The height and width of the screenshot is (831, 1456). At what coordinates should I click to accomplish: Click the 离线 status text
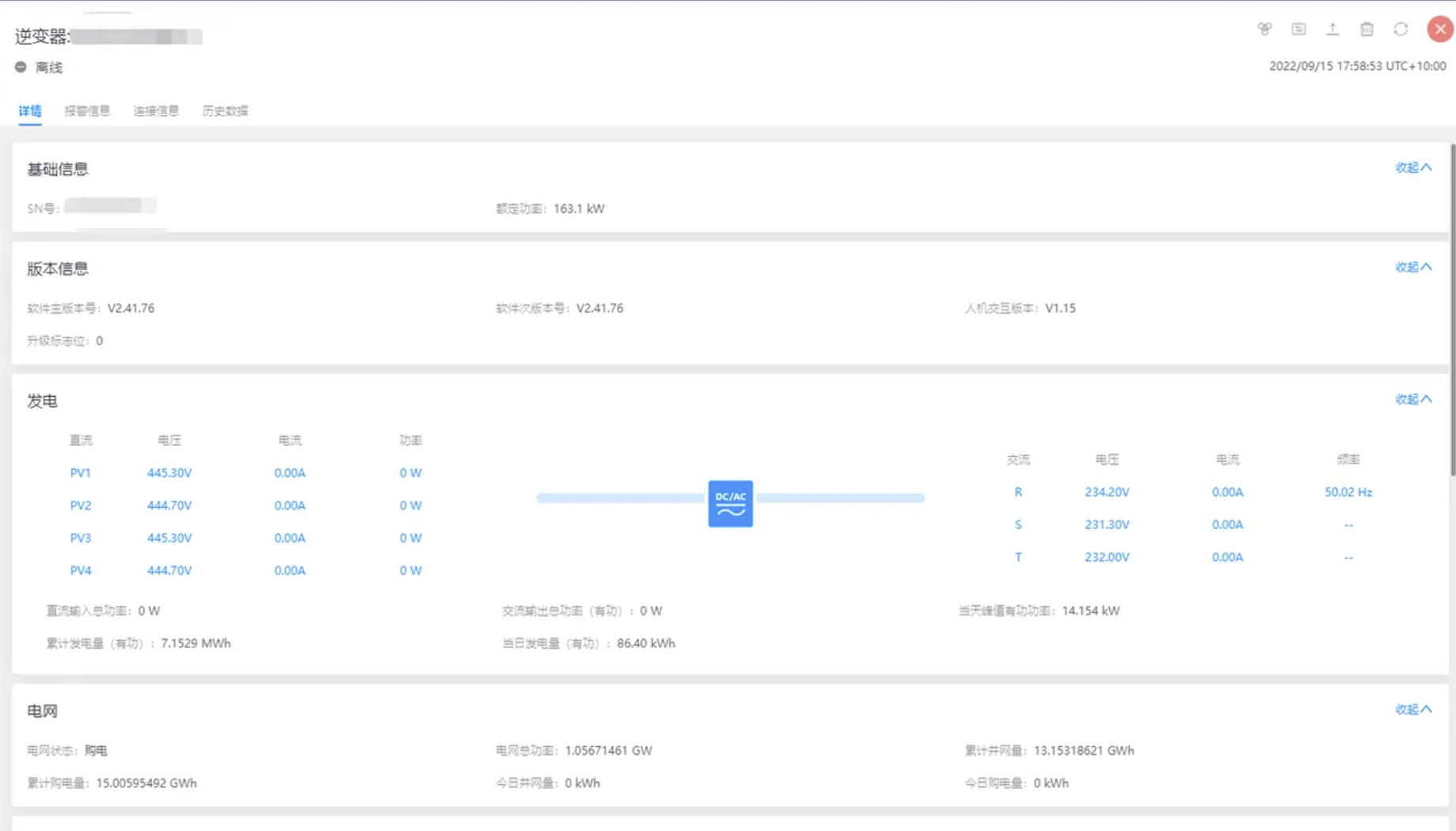(49, 68)
